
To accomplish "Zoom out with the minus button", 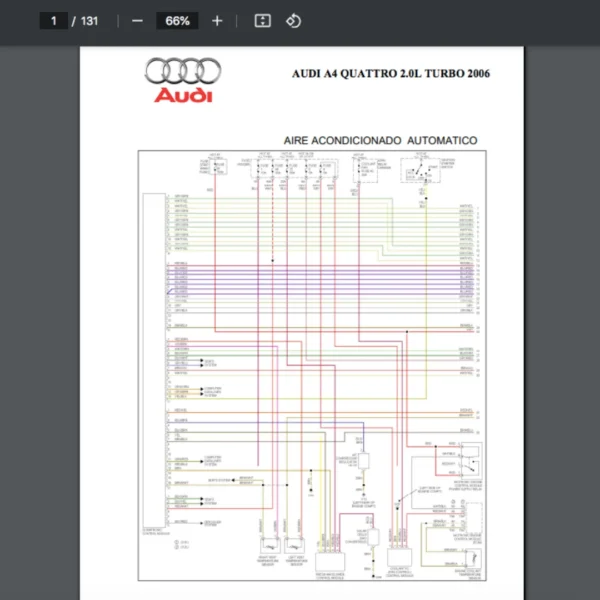I will click(x=137, y=21).
